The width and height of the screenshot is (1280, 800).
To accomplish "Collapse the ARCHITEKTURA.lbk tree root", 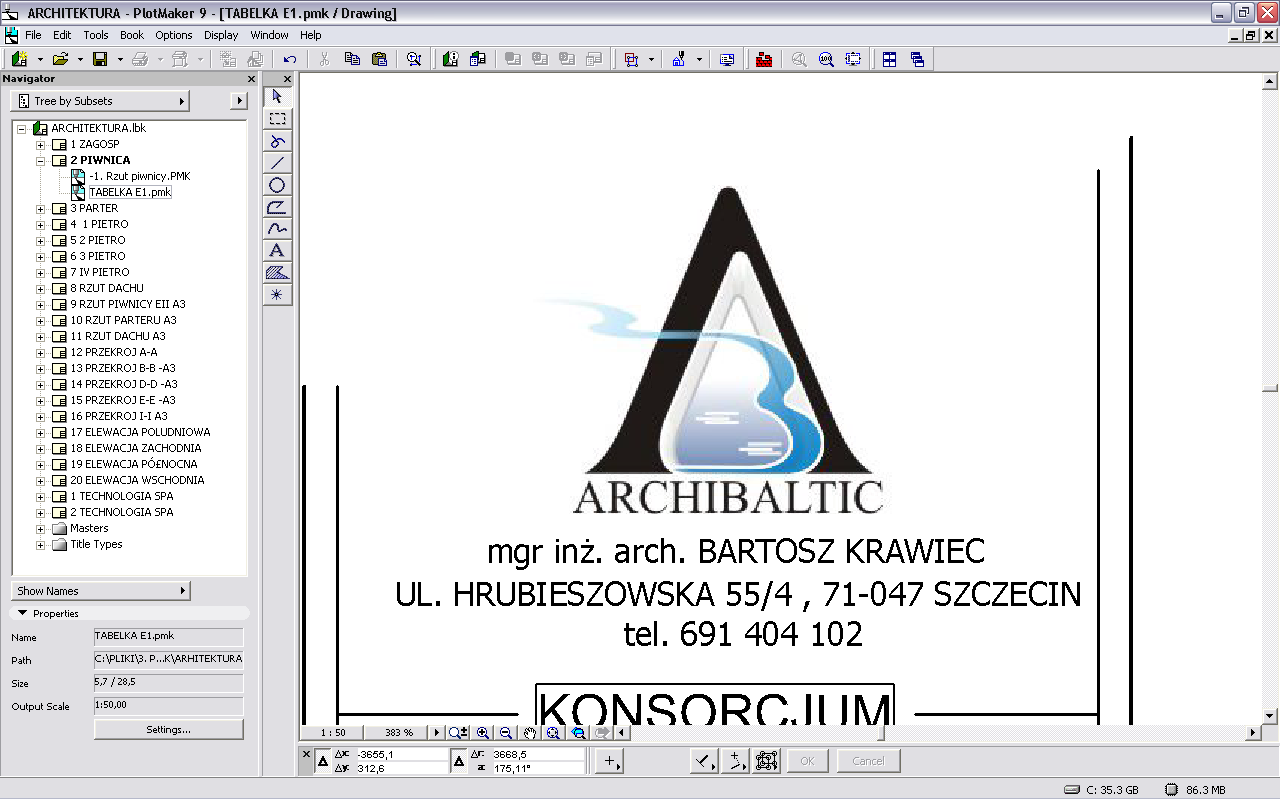I will click(22, 128).
